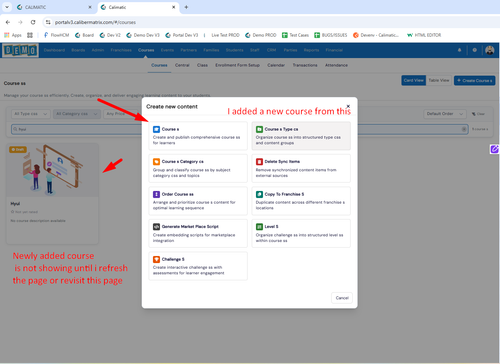500x364 pixels.
Task: Expand the Default Order dropdown
Action: pos(445,114)
